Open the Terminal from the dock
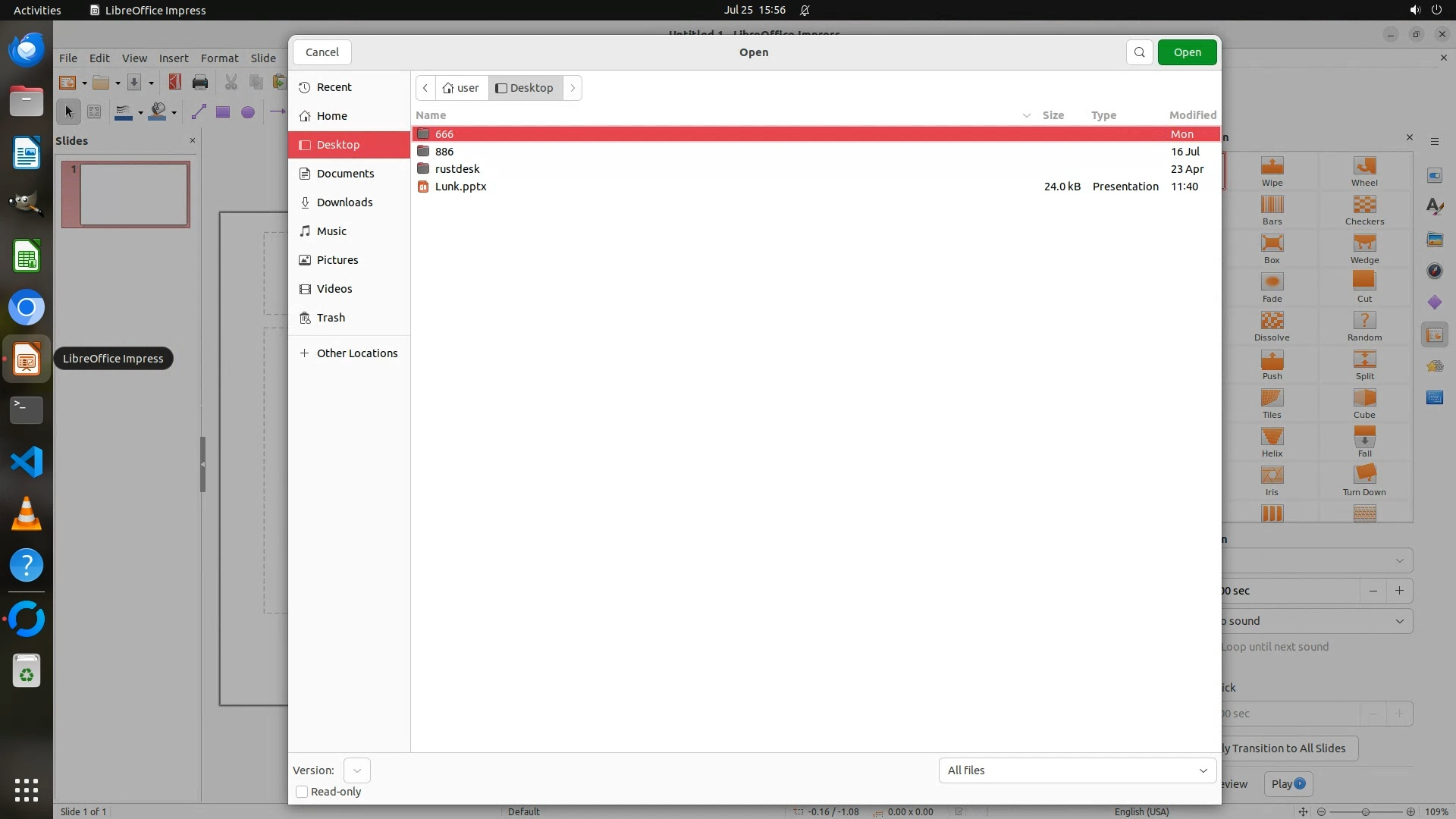The height and width of the screenshot is (819, 1456). point(27,410)
